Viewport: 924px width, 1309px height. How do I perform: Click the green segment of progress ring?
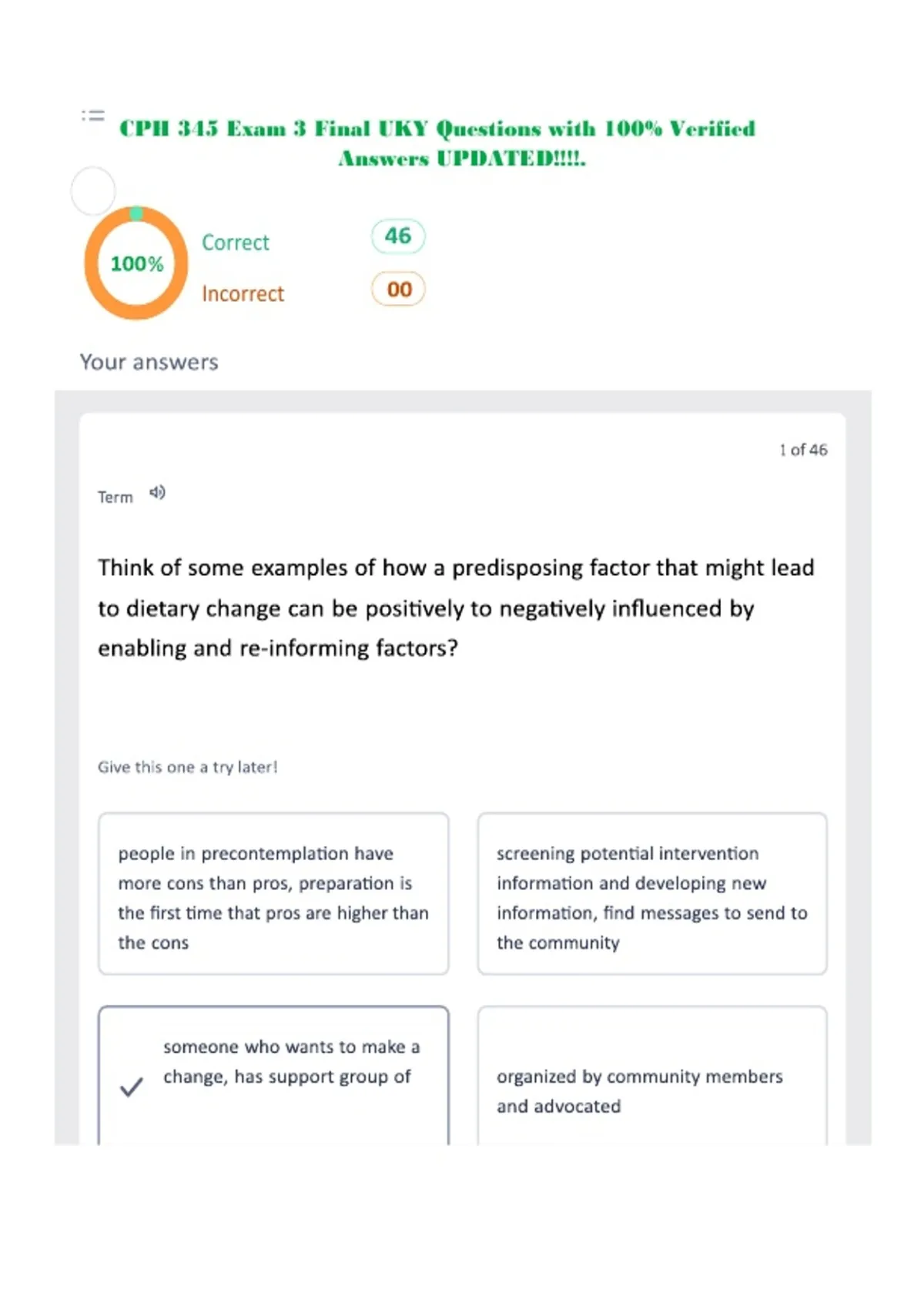(136, 213)
